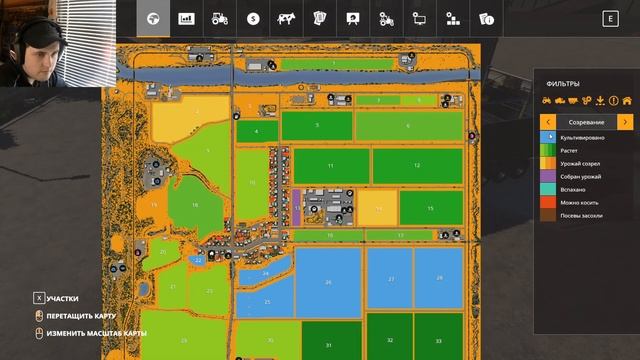
Task: Click the red Можно косить swatch
Action: 548,202
